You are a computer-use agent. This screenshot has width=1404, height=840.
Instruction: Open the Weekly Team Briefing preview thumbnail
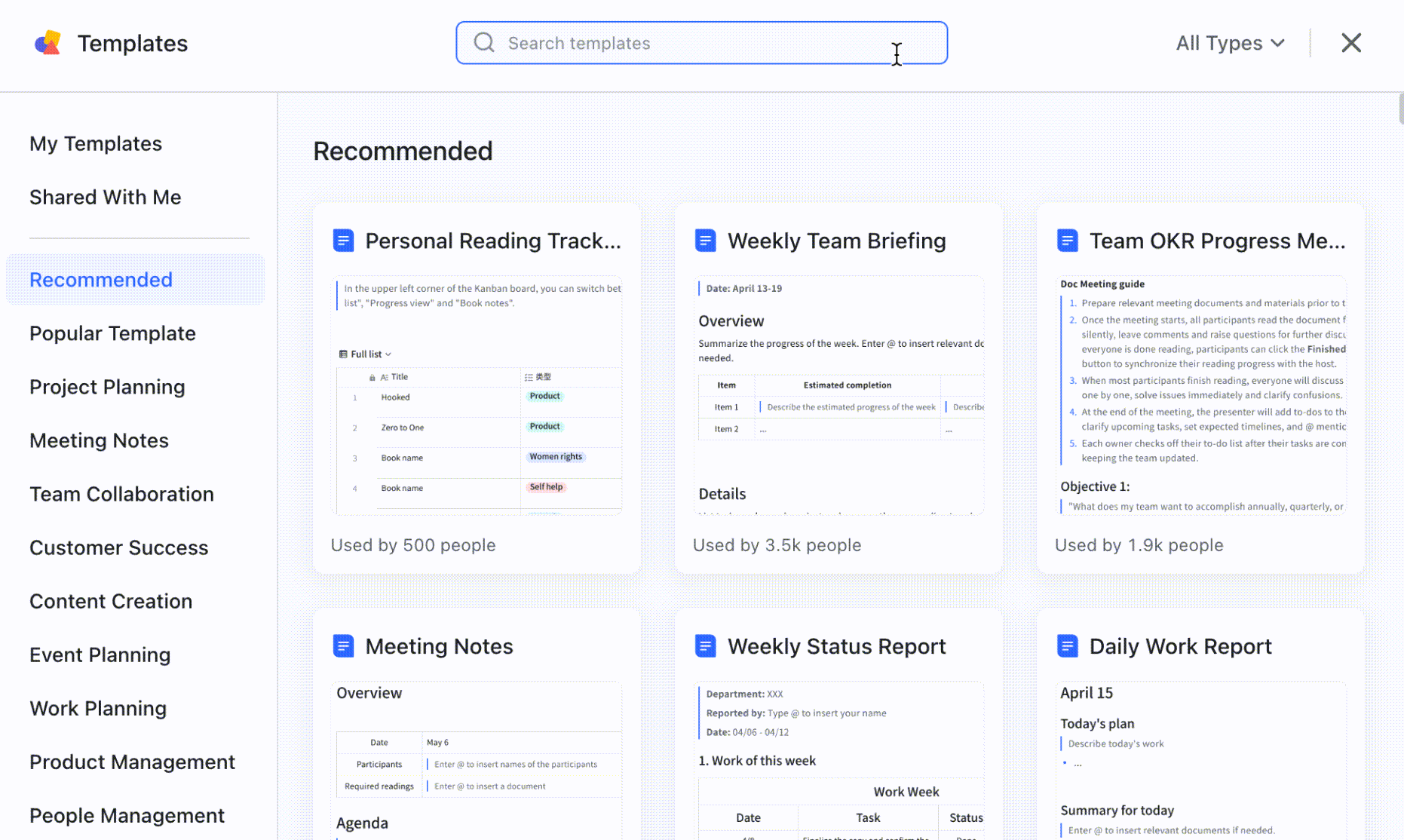838,396
